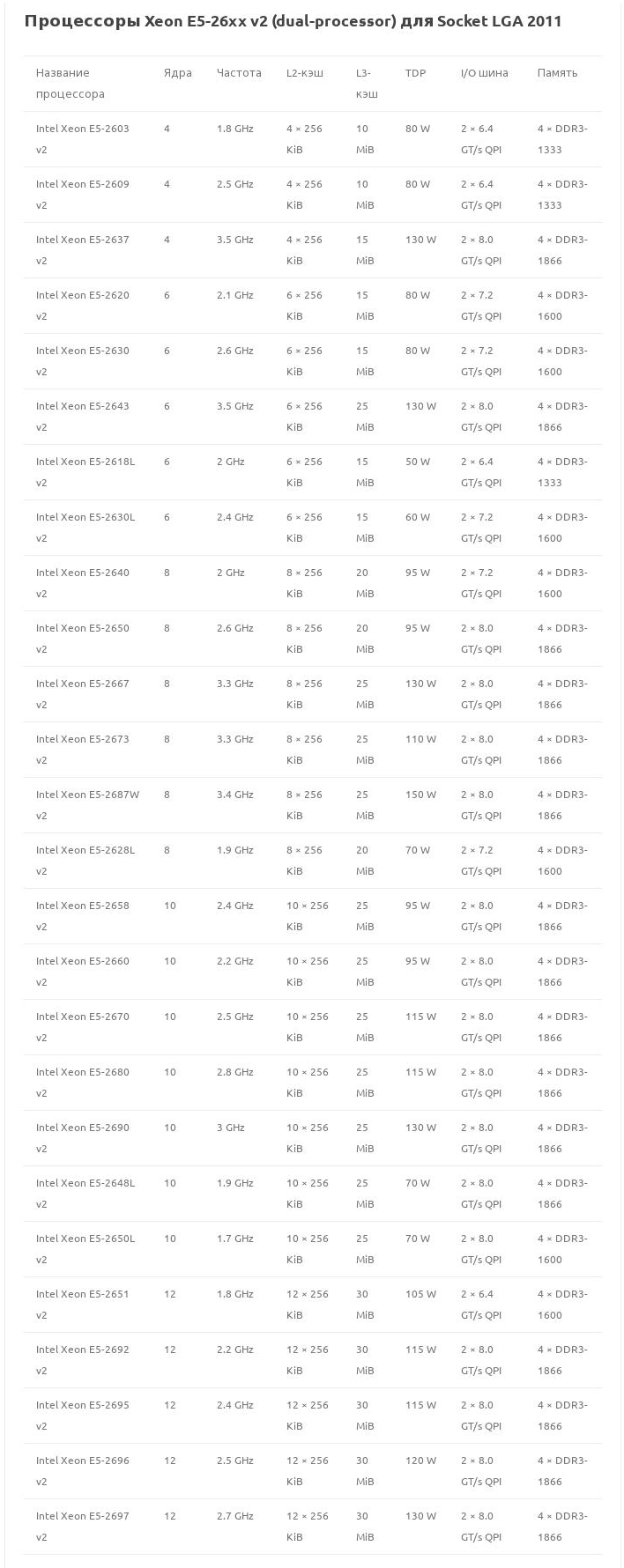Click the "L3-кэш" column header
This screenshot has width=624, height=1568.
(367, 83)
